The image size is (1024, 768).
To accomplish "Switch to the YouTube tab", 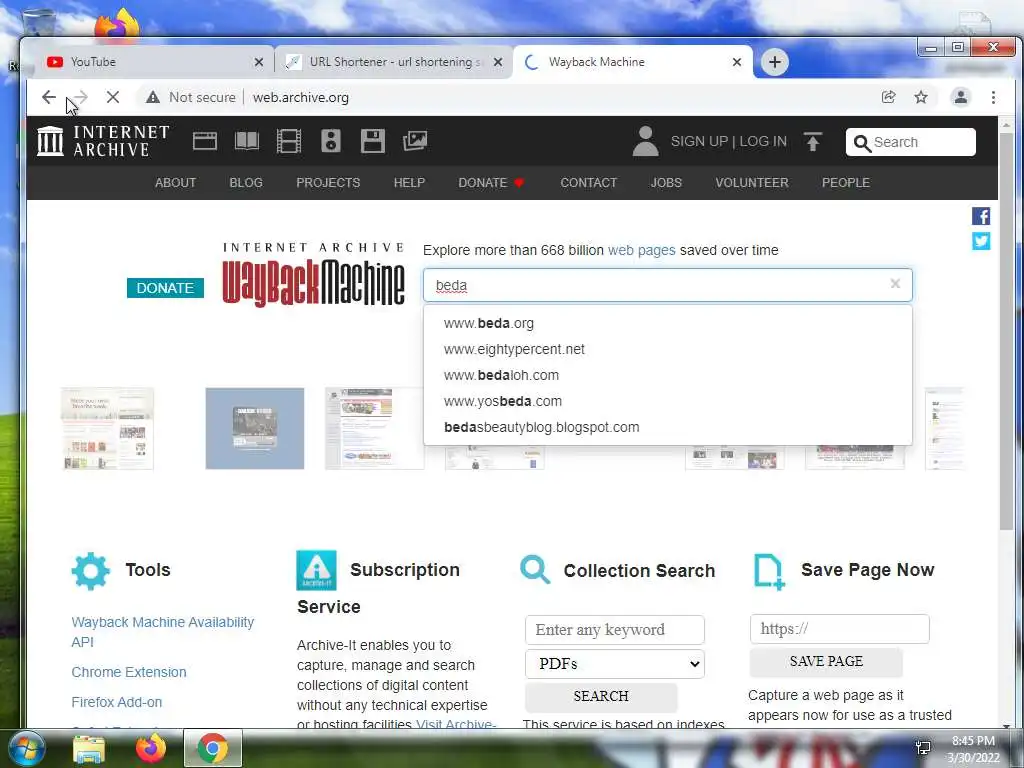I will click(x=150, y=62).
